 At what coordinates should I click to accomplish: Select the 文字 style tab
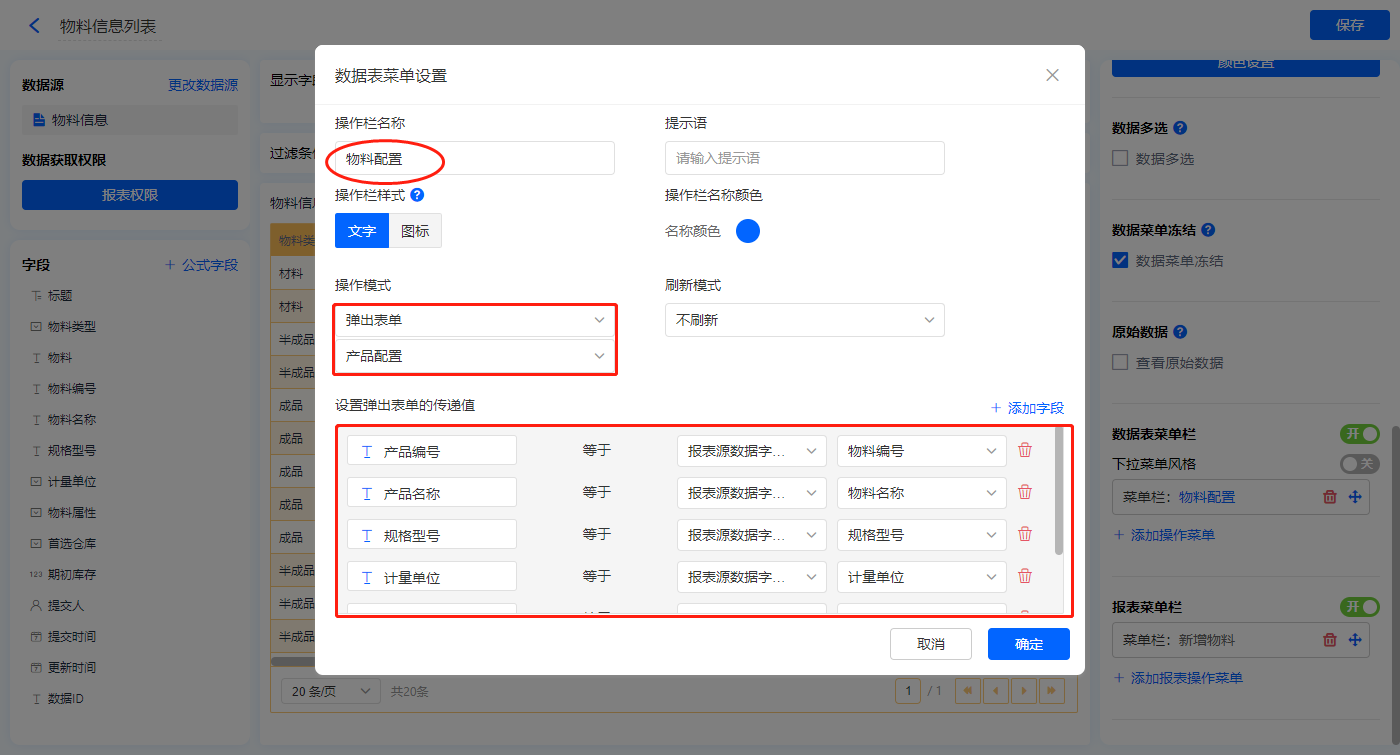(x=362, y=231)
